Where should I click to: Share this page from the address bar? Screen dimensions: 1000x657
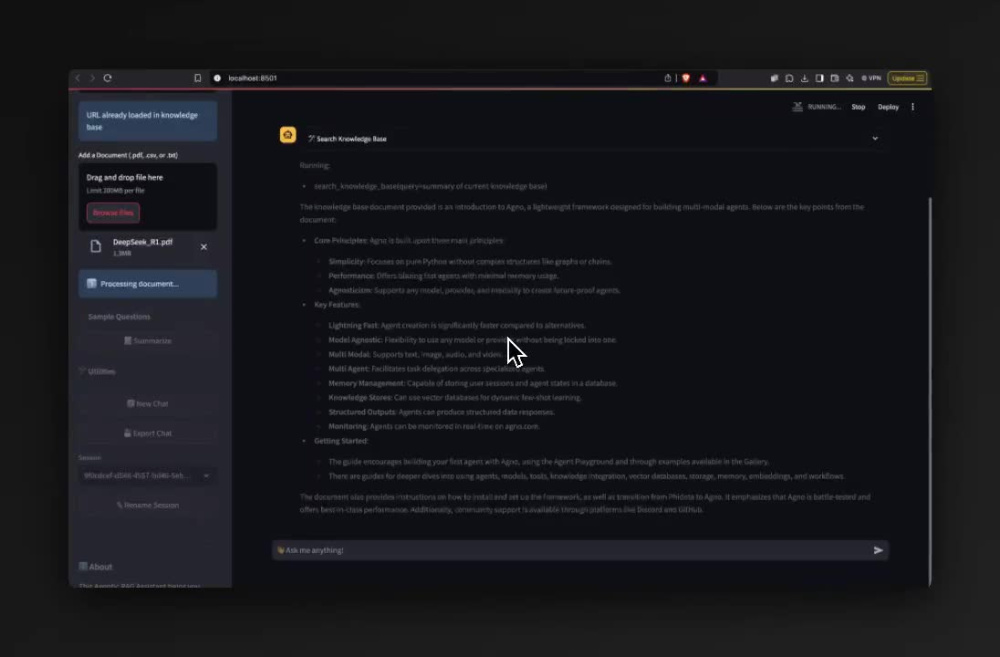pos(668,78)
